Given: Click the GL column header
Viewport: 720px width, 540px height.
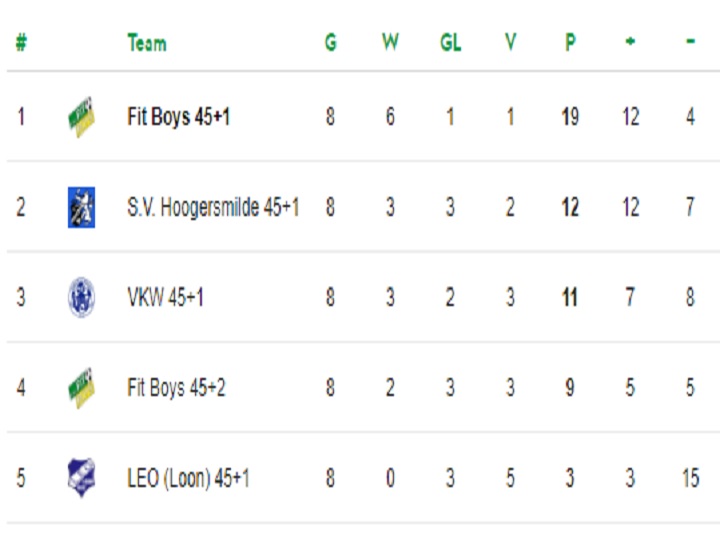Looking at the screenshot, I should coord(450,43).
